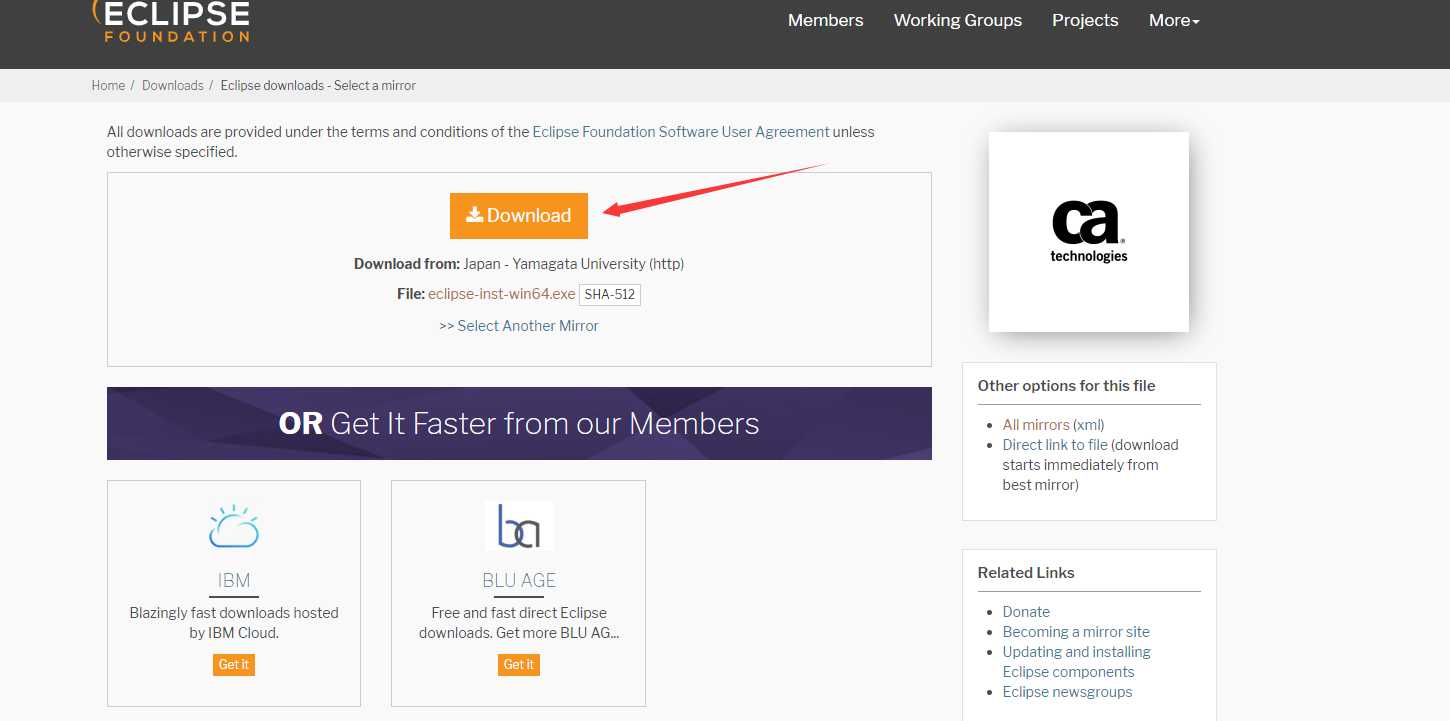Viewport: 1450px width, 721px height.
Task: Open the All mirrors link
Action: (1036, 425)
